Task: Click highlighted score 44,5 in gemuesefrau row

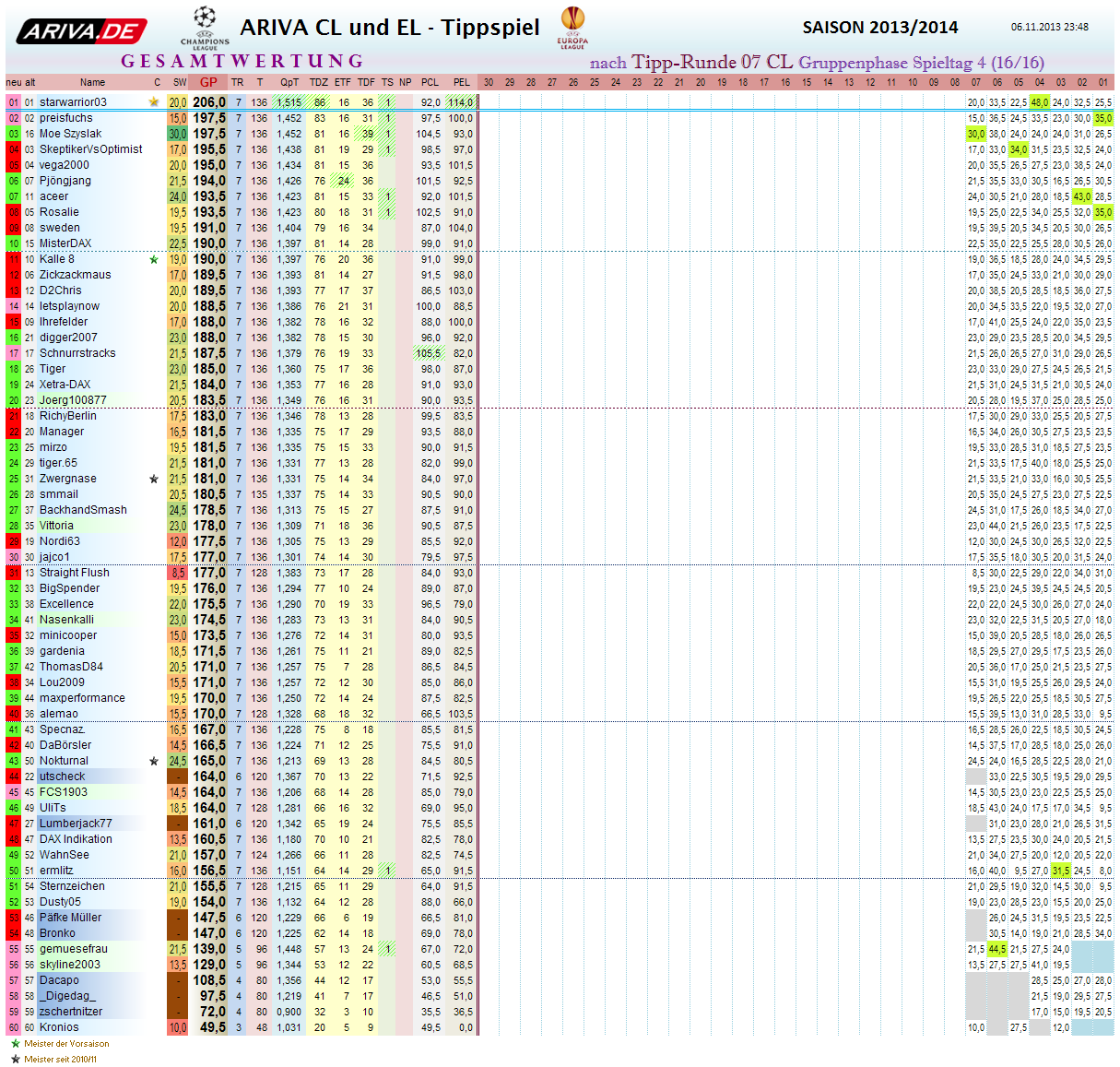Action: pos(997,949)
